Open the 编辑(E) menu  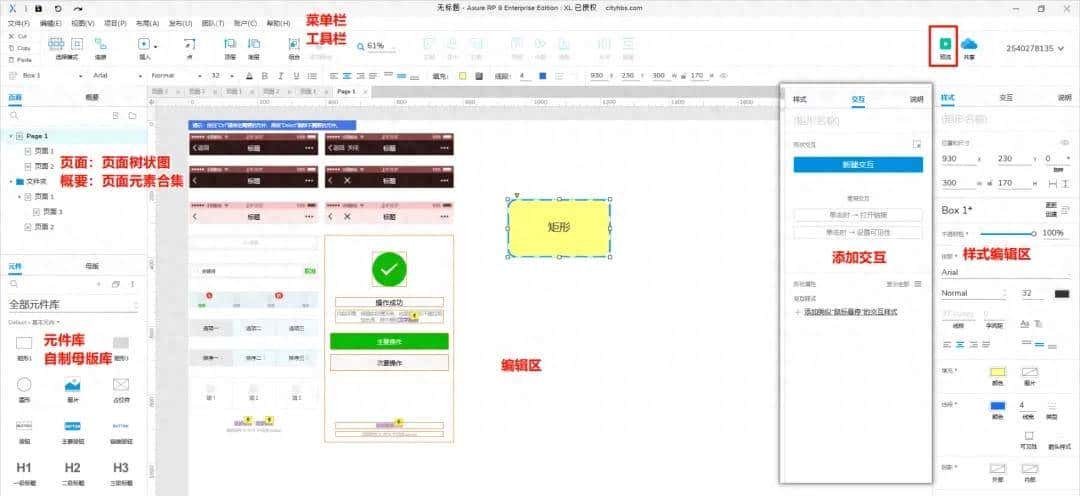click(50, 23)
